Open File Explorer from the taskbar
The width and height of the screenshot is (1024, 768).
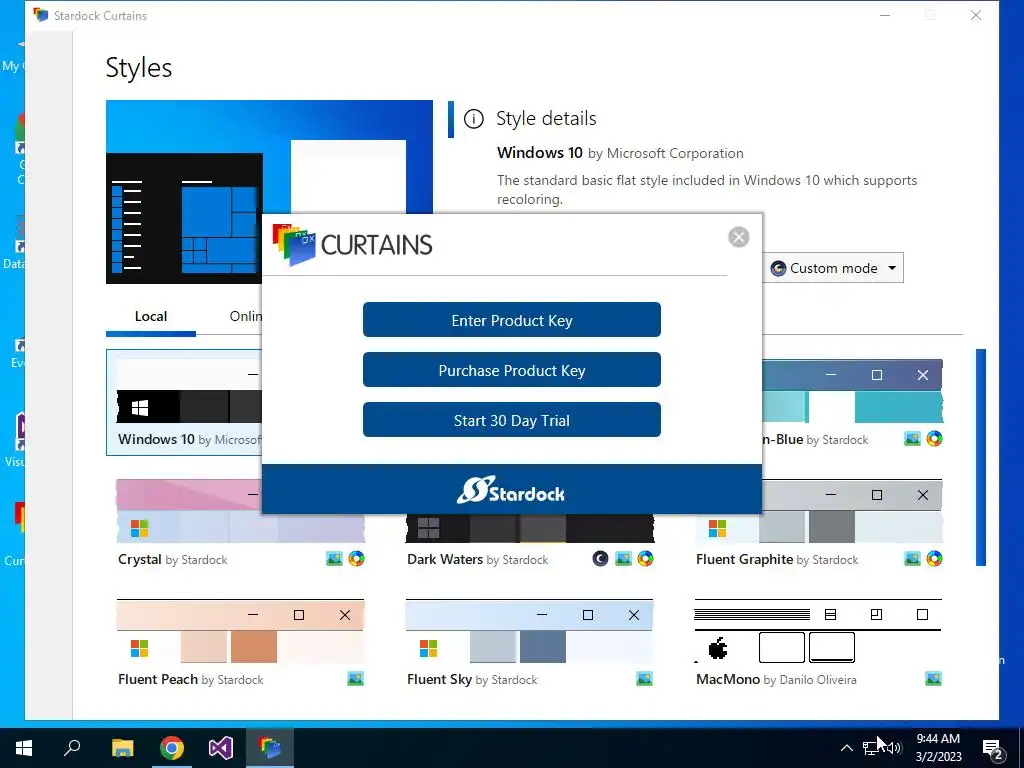click(x=122, y=748)
